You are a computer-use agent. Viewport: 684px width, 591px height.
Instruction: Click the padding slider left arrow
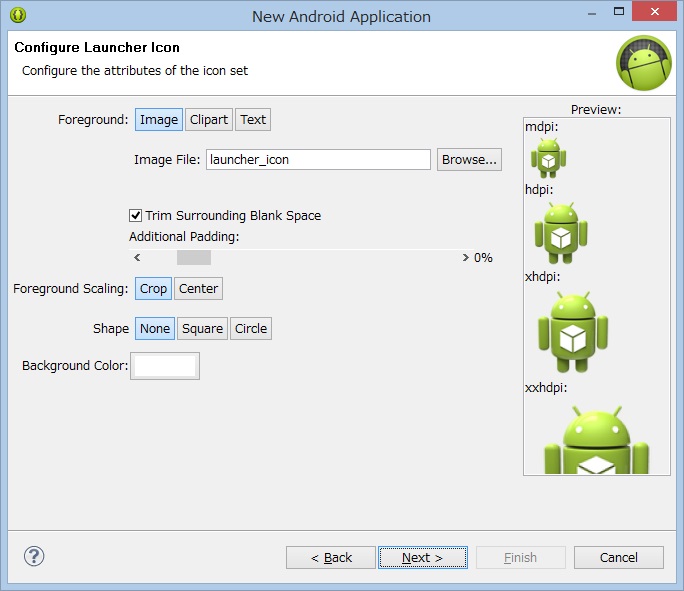[x=137, y=257]
